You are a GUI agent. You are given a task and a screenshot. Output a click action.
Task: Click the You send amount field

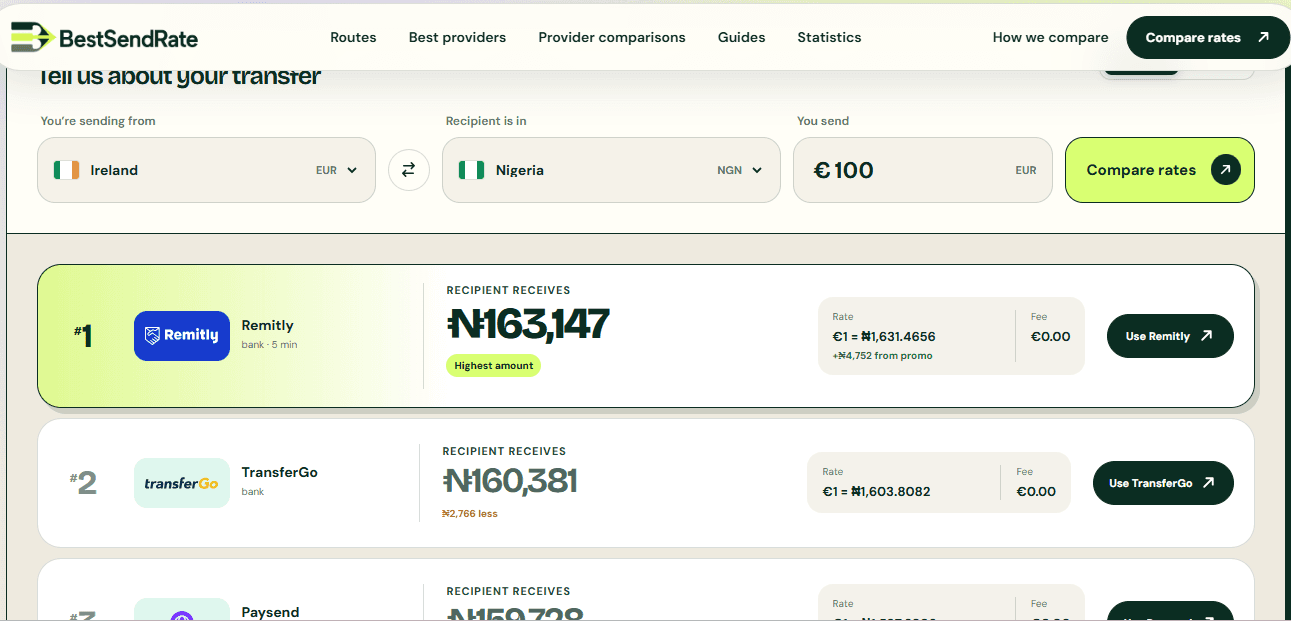coord(923,170)
